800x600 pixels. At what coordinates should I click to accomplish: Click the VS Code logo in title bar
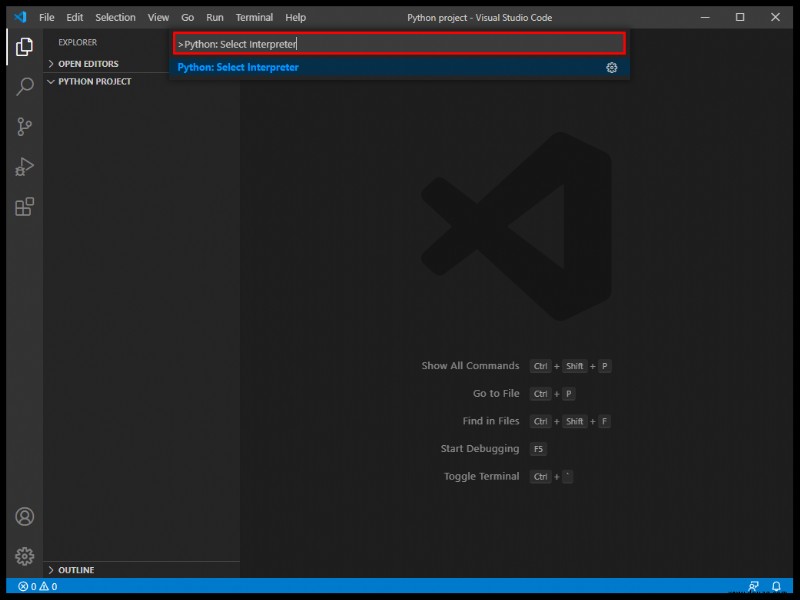20,17
